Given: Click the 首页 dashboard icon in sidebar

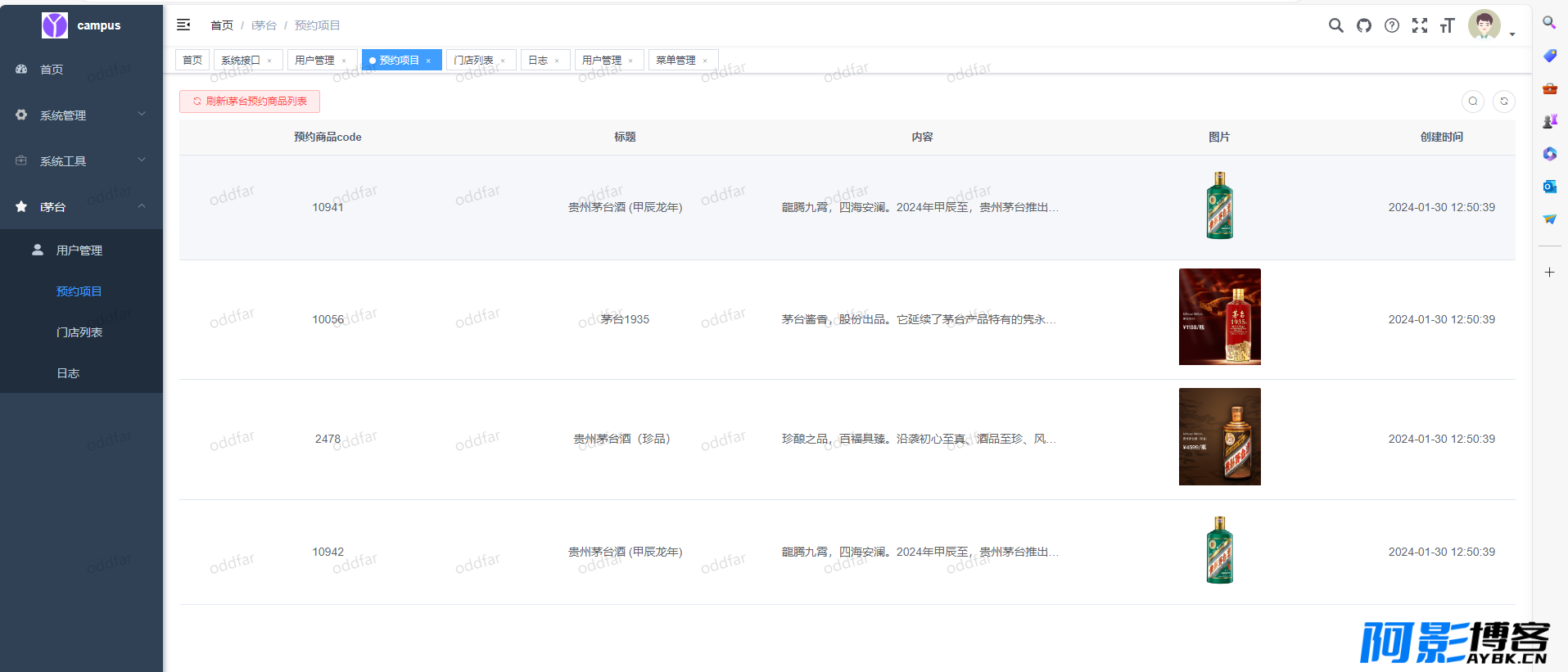Looking at the screenshot, I should pyautogui.click(x=21, y=70).
